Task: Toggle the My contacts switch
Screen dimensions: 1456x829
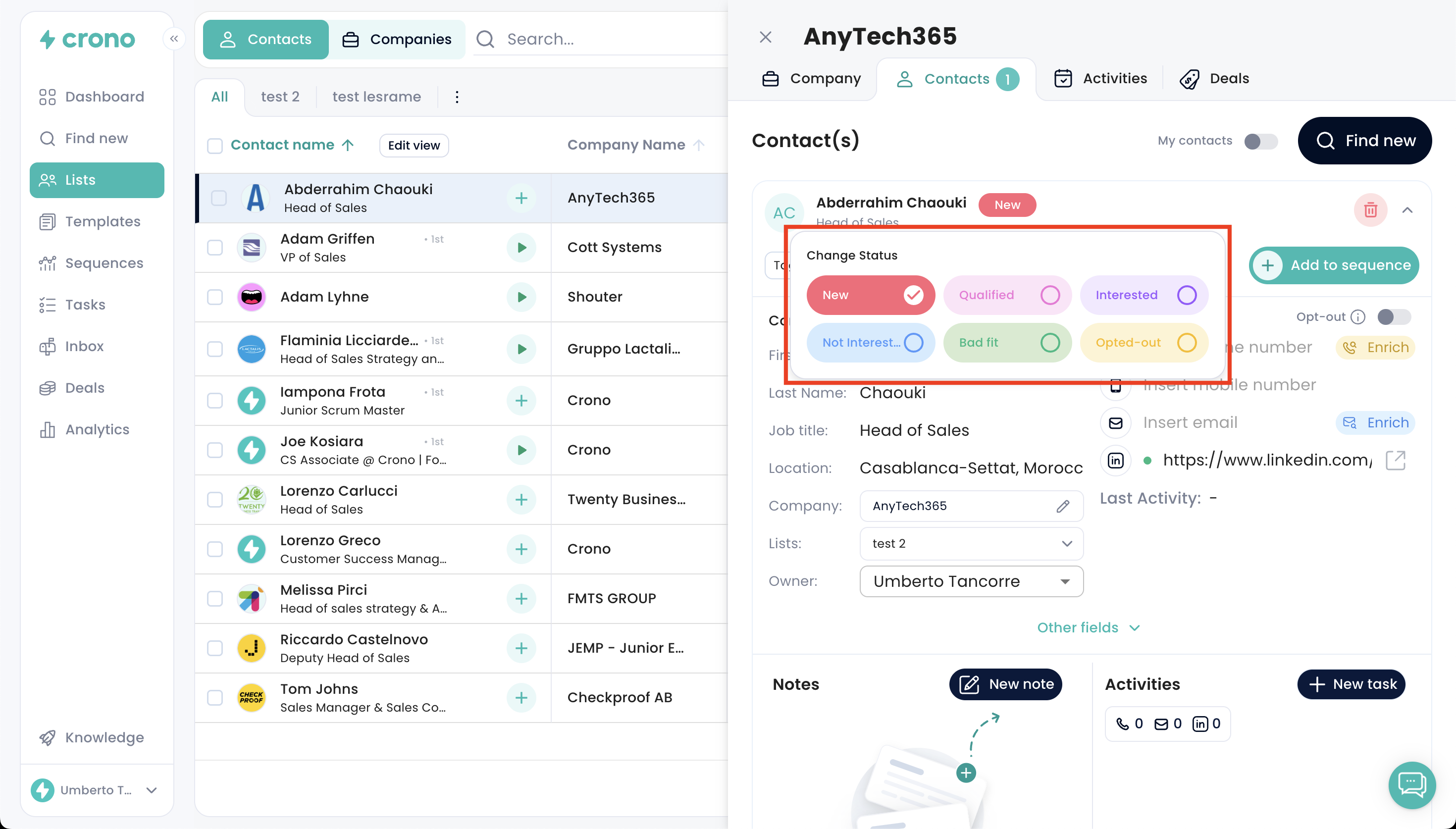Action: [x=1260, y=141]
